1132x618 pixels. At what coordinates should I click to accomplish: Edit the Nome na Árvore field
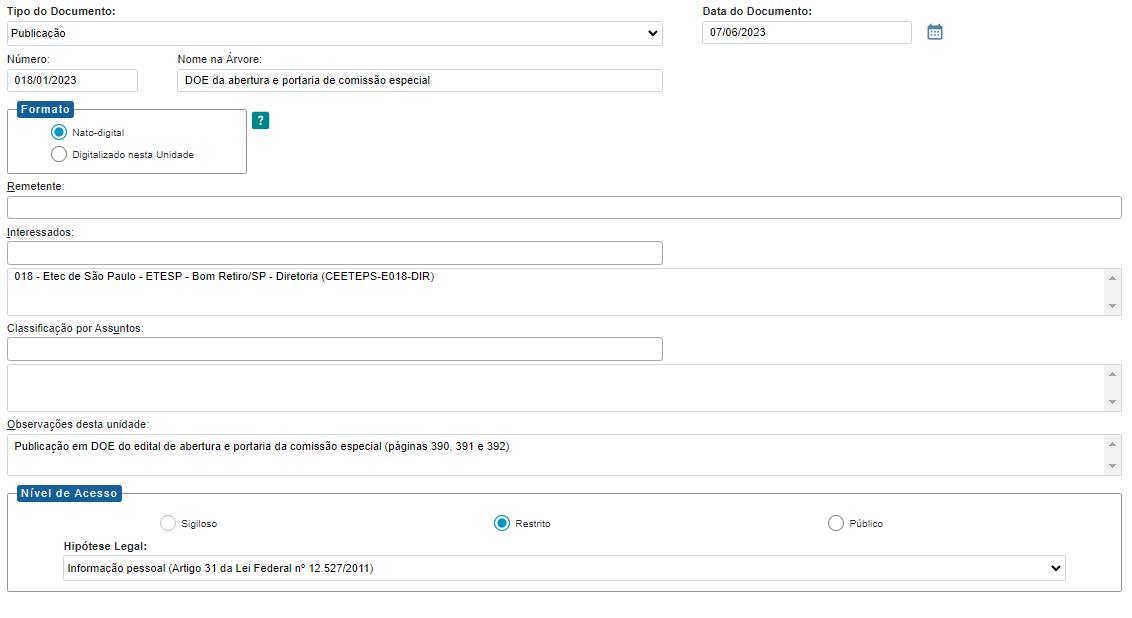[x=419, y=80]
